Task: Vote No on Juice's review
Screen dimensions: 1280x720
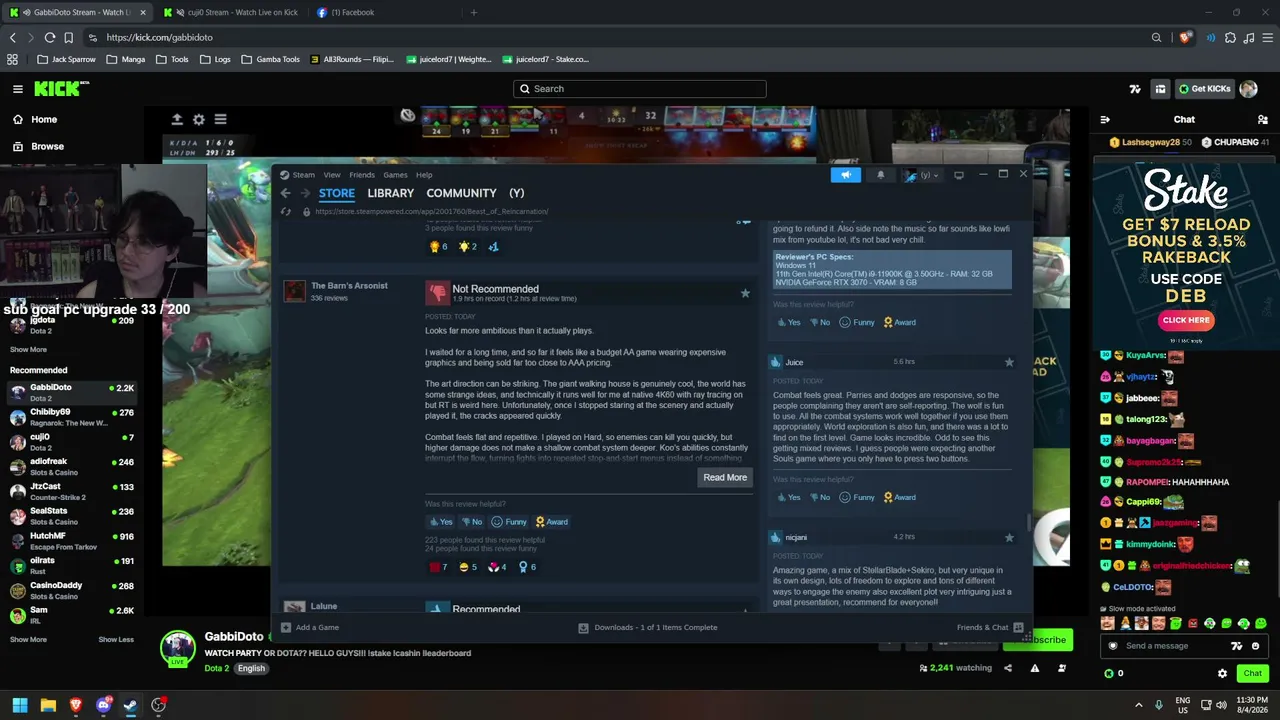Action: (819, 497)
